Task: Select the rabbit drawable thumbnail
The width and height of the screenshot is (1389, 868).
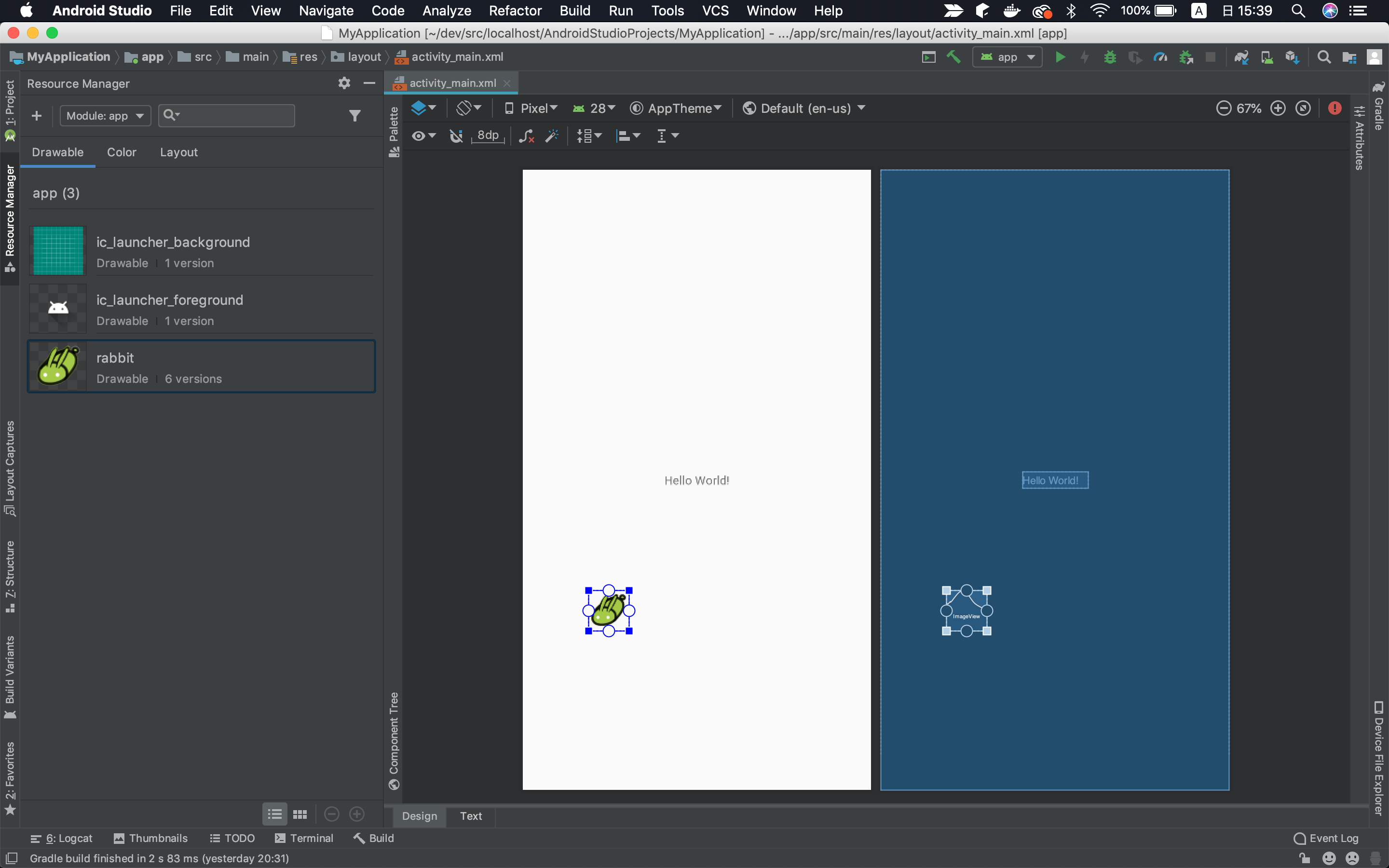Action: click(x=58, y=366)
